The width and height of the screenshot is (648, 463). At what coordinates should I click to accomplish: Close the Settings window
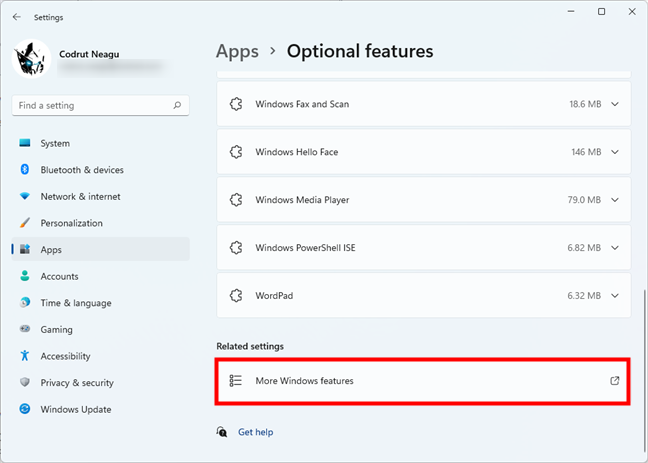pyautogui.click(x=632, y=12)
